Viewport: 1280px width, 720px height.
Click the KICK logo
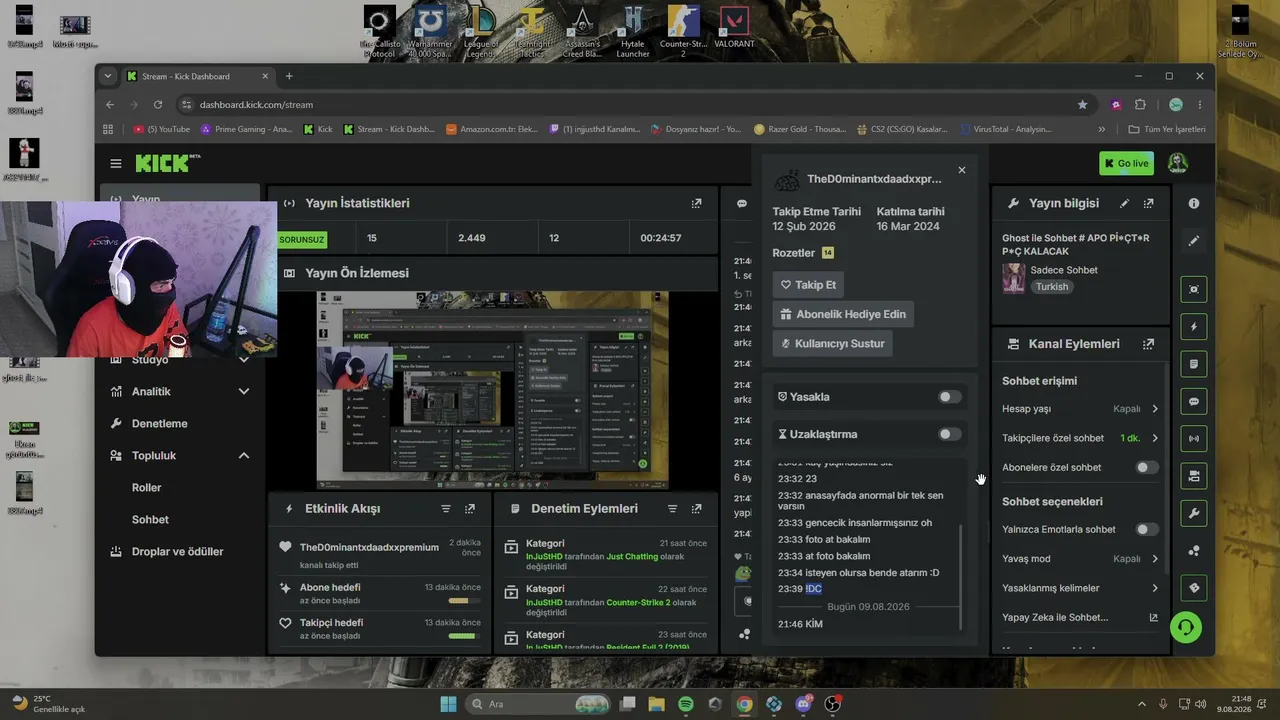(167, 163)
